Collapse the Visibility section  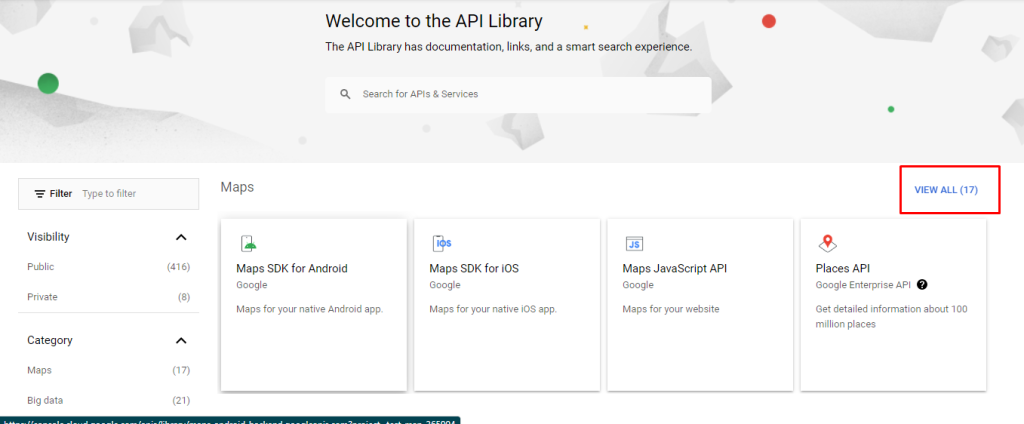pos(181,237)
